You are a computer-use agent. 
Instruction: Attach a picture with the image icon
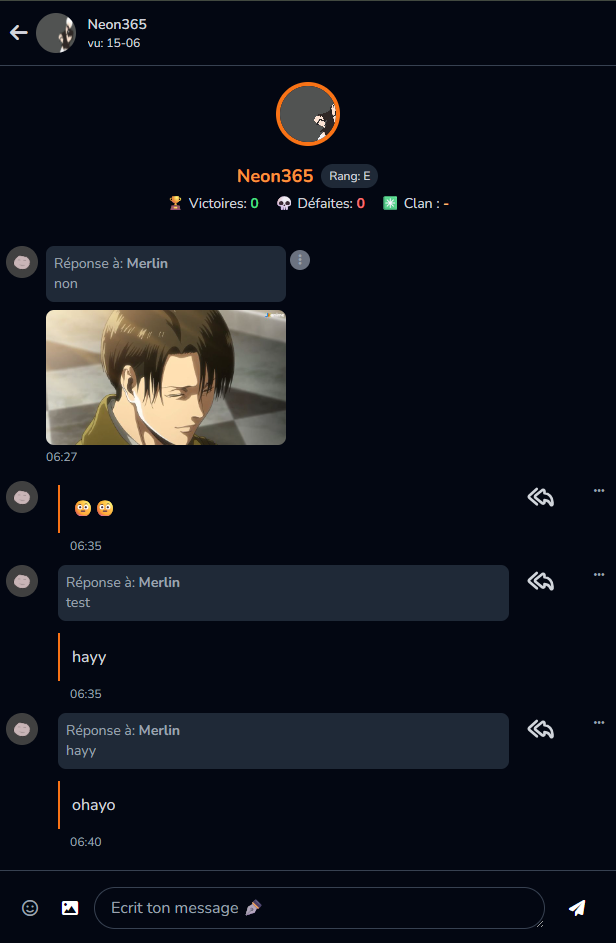(x=70, y=908)
